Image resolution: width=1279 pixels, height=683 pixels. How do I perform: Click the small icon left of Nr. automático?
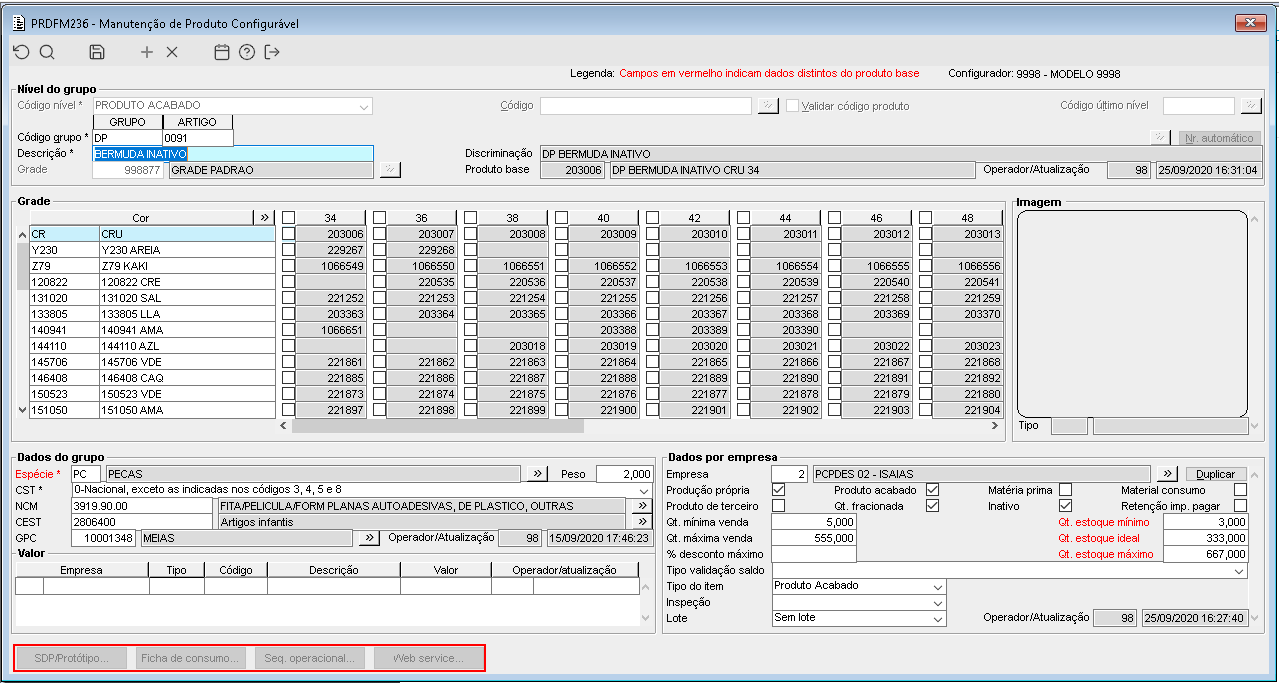click(1161, 138)
